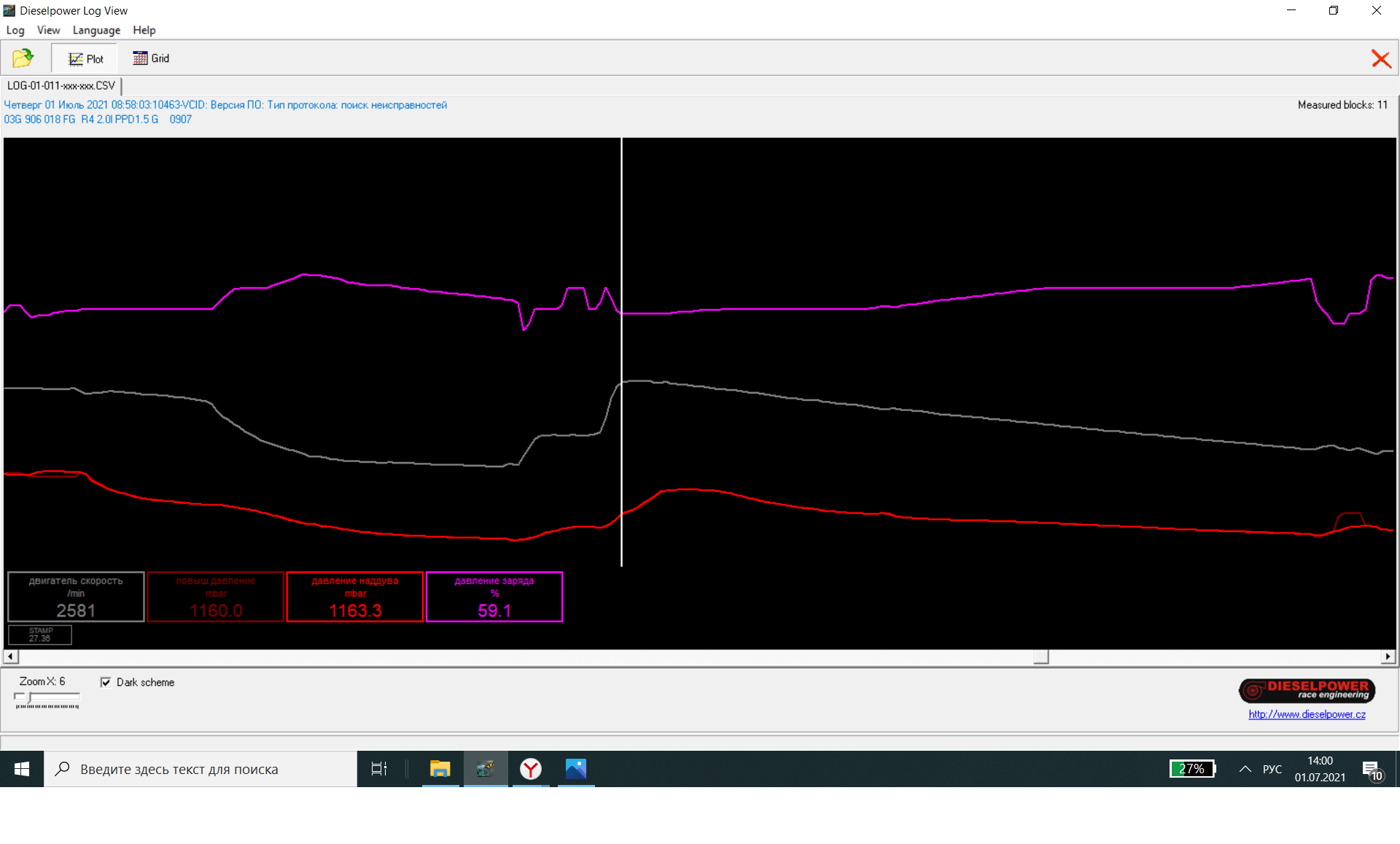
Task: Toggle the Dark scheme checkbox
Action: point(106,682)
